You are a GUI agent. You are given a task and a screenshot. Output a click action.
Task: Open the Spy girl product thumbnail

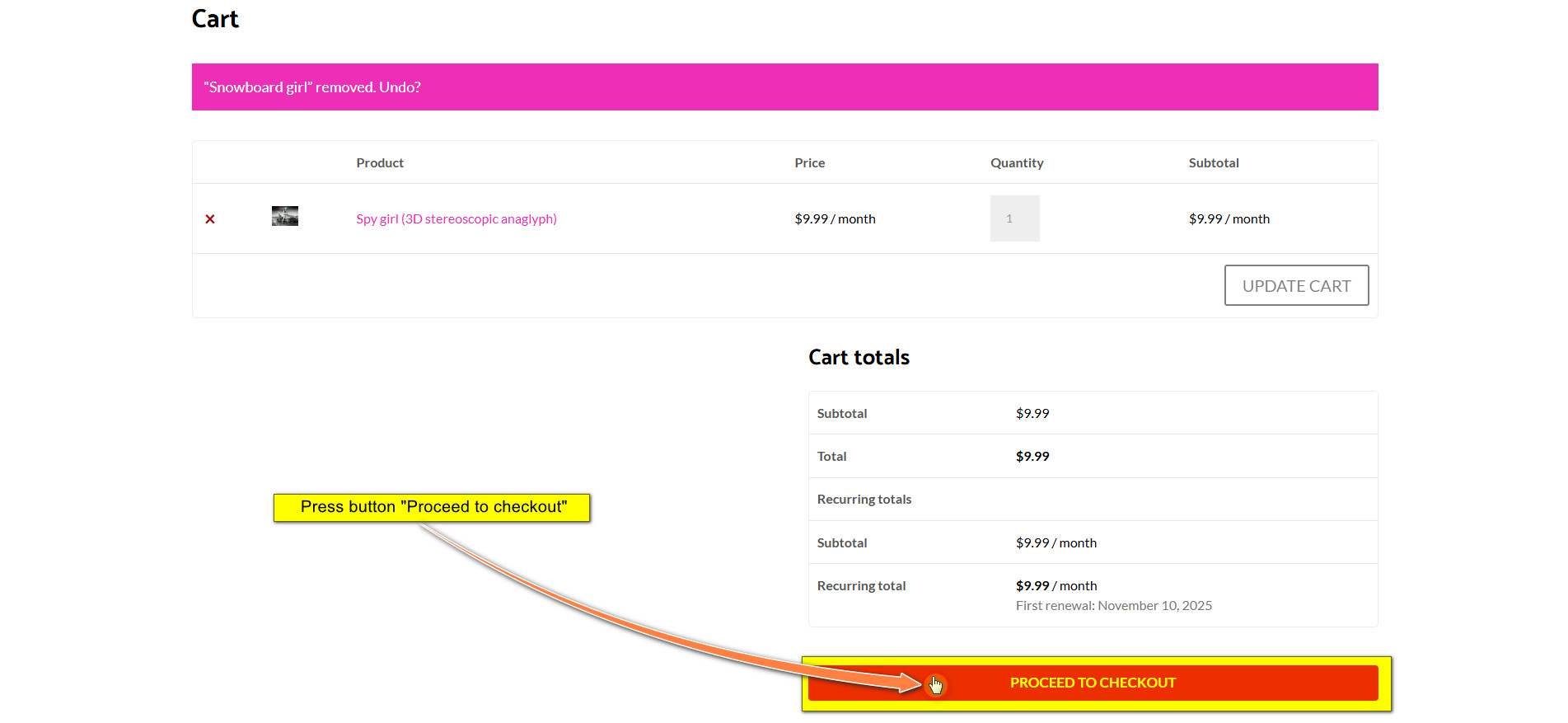point(285,216)
